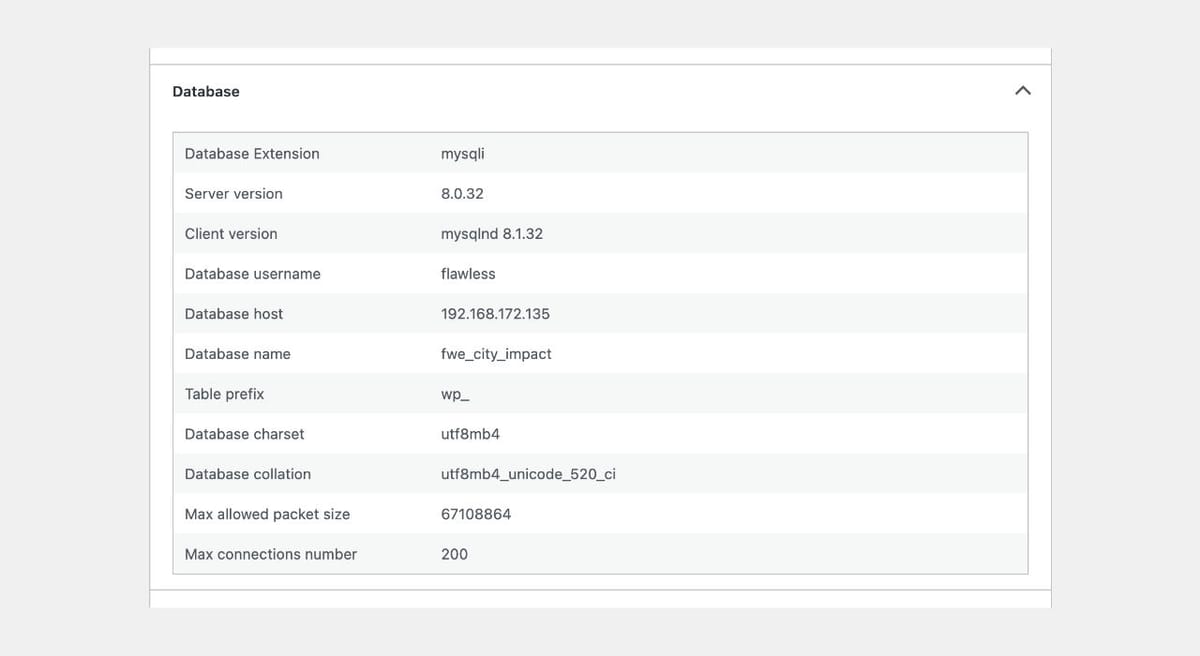Select the fwe_city_impact database name

(494, 353)
